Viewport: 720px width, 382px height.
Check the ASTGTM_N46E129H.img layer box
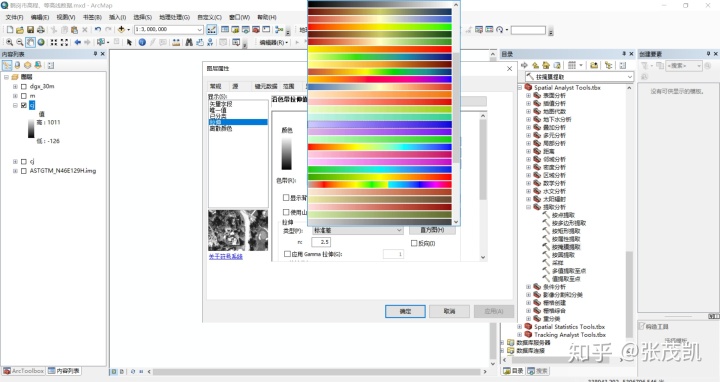(x=24, y=171)
